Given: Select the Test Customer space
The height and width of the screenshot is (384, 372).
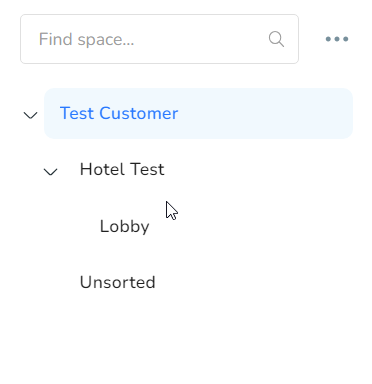Looking at the screenshot, I should tap(198, 113).
